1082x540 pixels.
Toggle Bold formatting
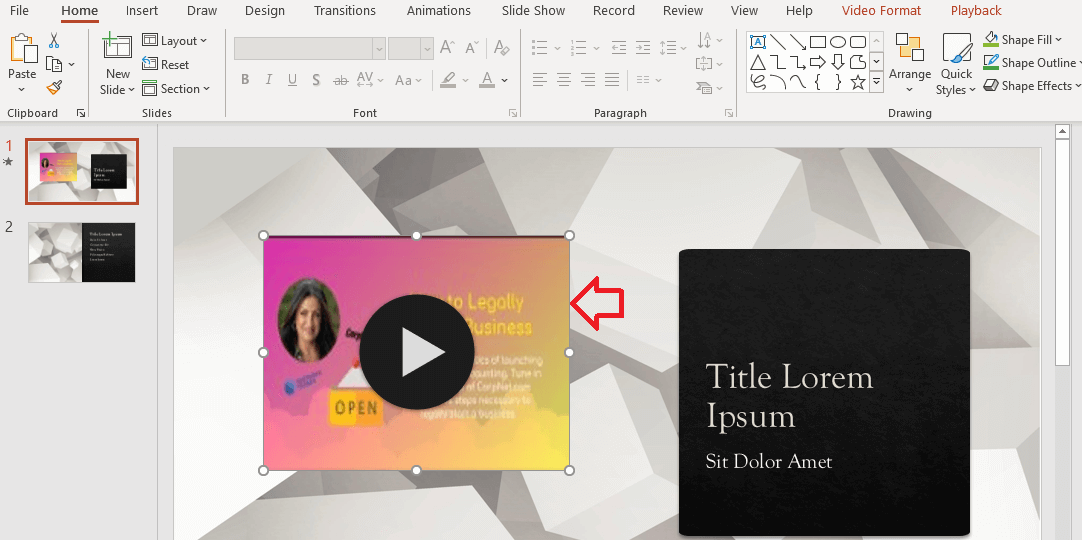[245, 80]
